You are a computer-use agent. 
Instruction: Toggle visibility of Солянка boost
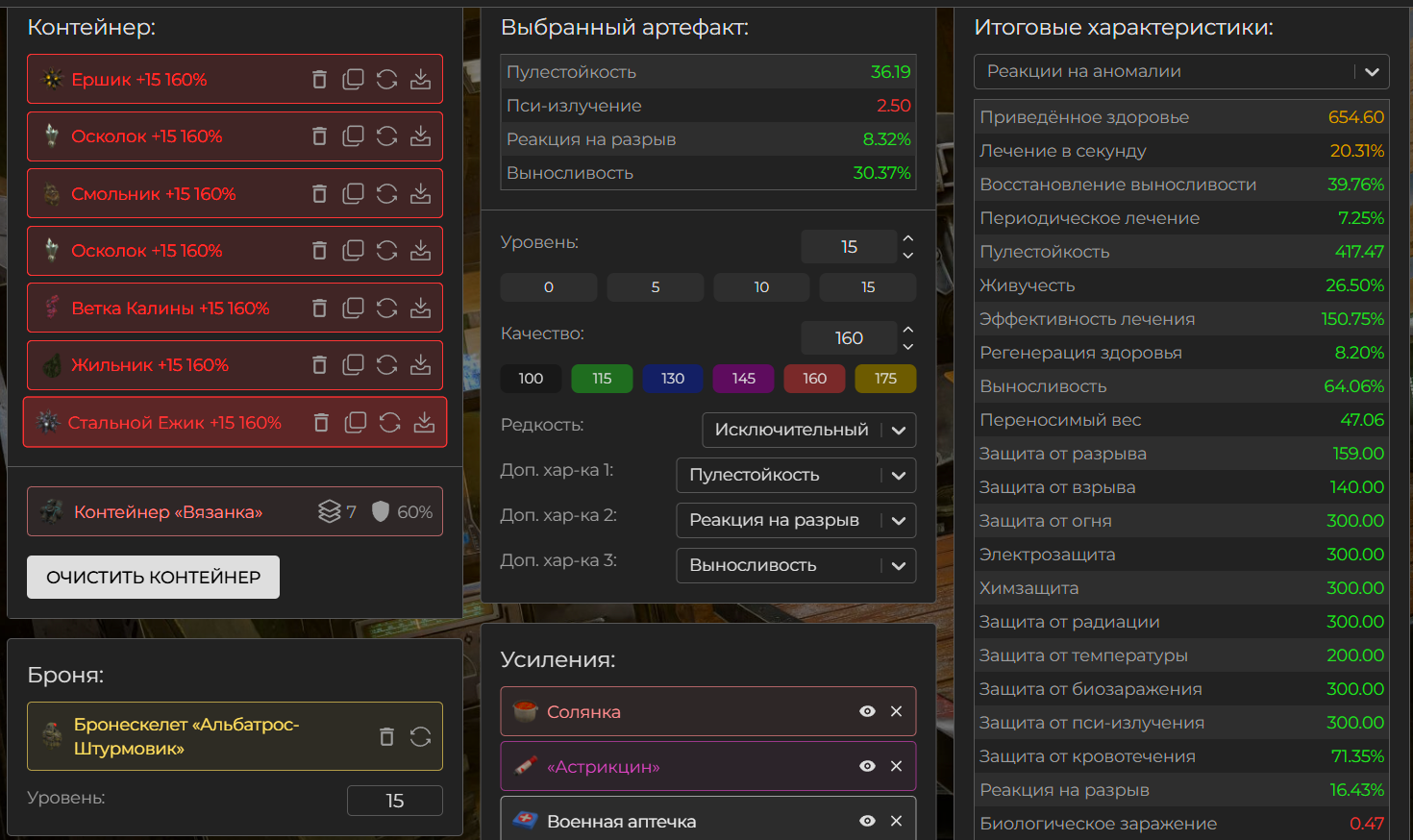(x=867, y=711)
